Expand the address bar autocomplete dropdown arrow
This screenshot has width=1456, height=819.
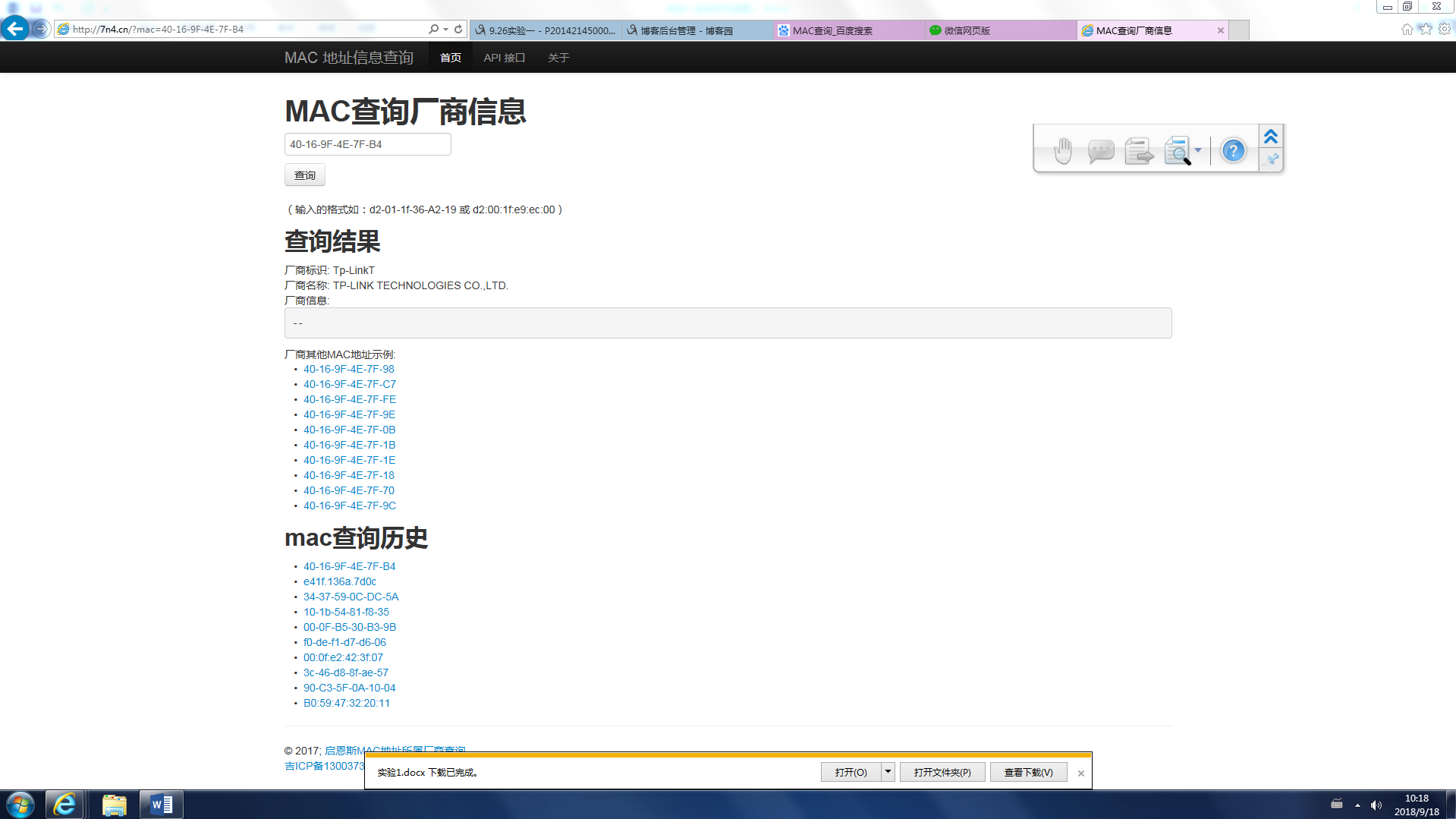[x=445, y=29]
